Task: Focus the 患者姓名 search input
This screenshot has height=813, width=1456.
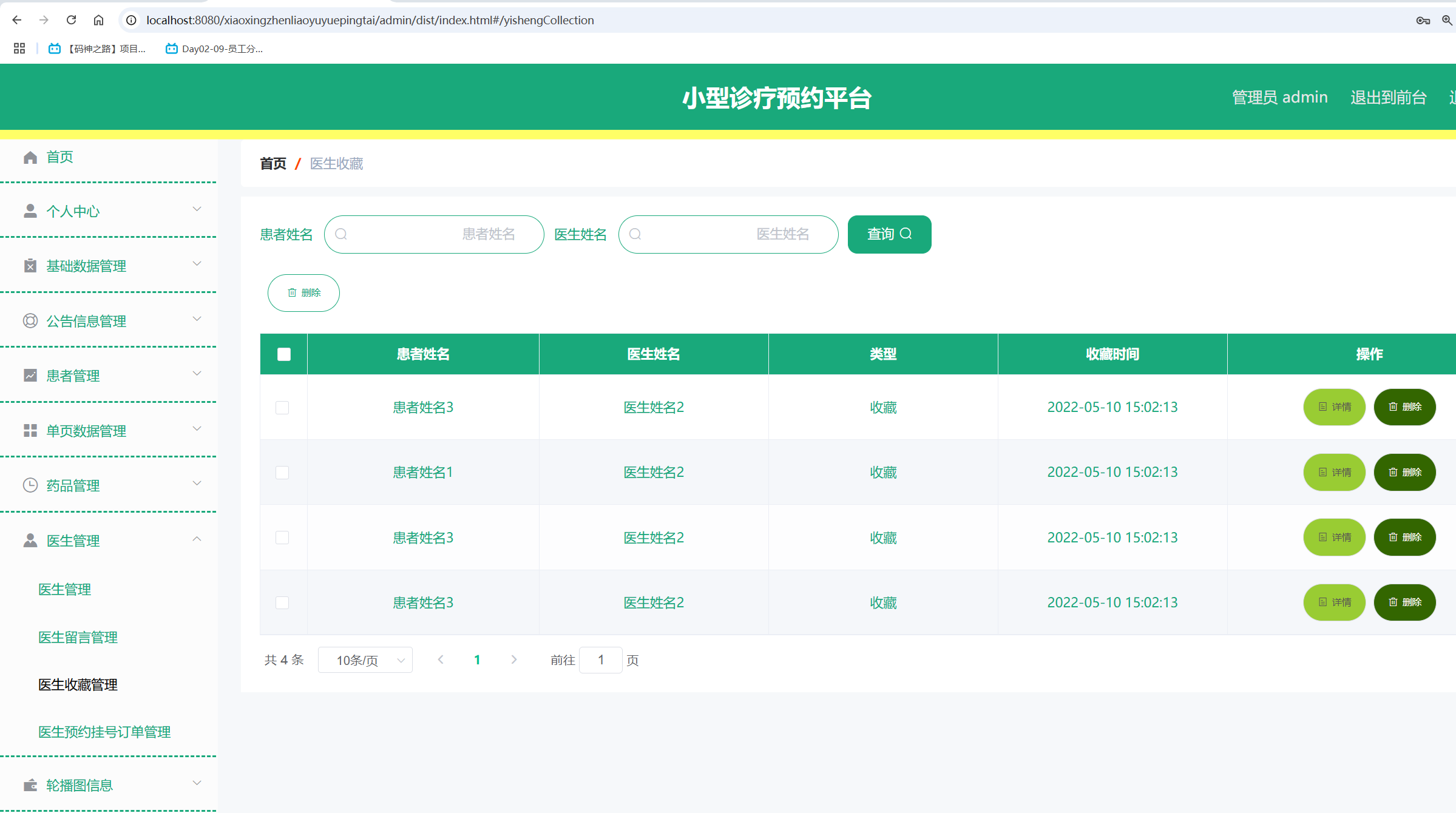Action: click(434, 234)
